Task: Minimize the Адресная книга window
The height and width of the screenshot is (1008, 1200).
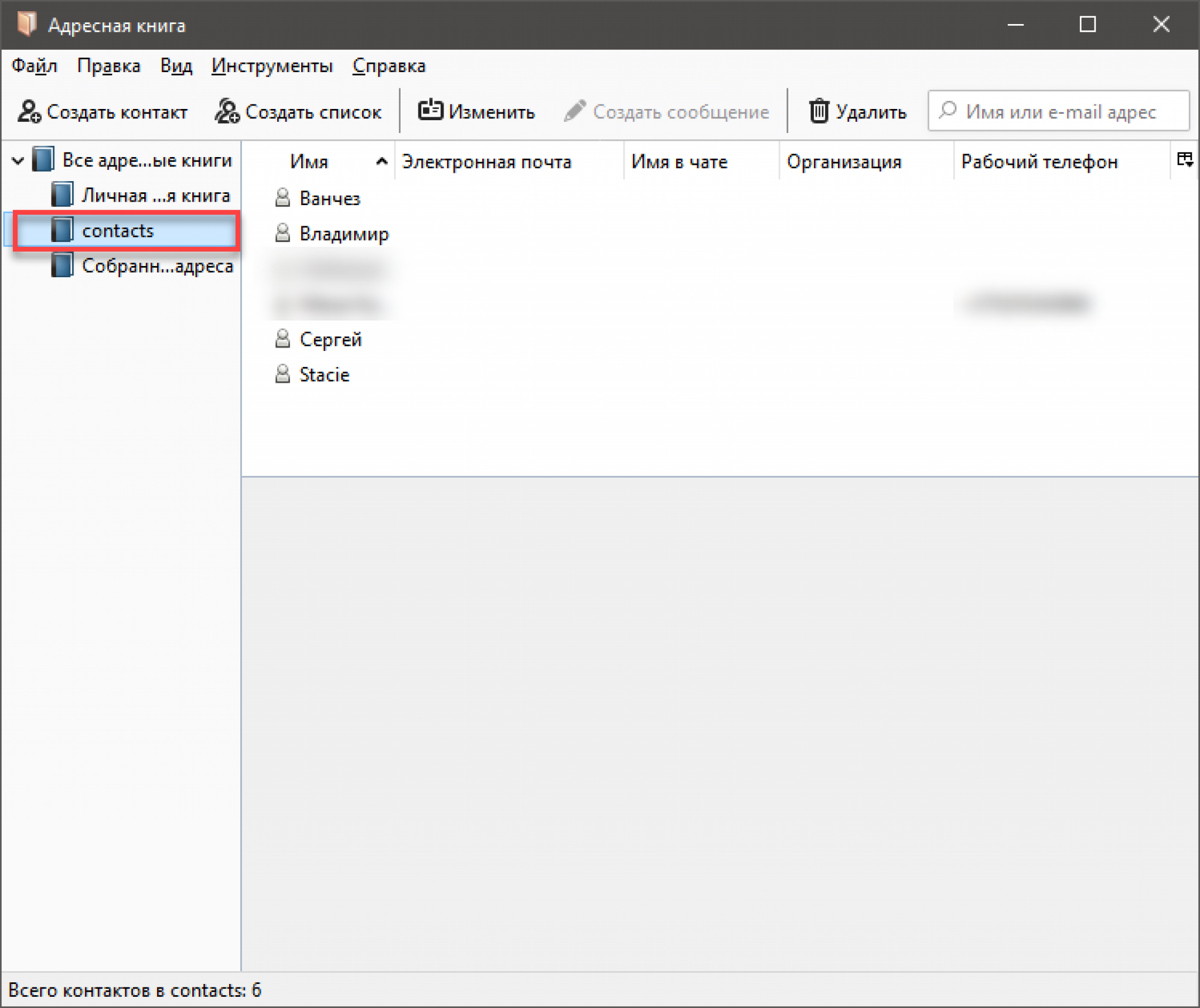Action: [x=1015, y=25]
